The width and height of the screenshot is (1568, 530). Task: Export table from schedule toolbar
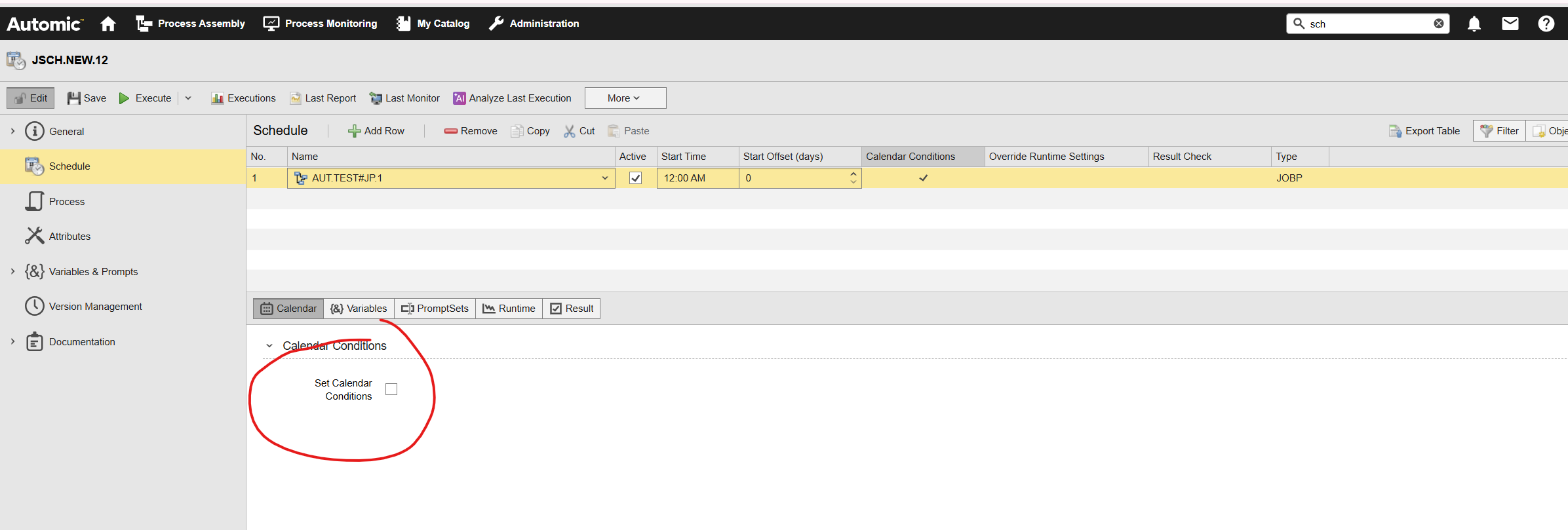[1424, 131]
